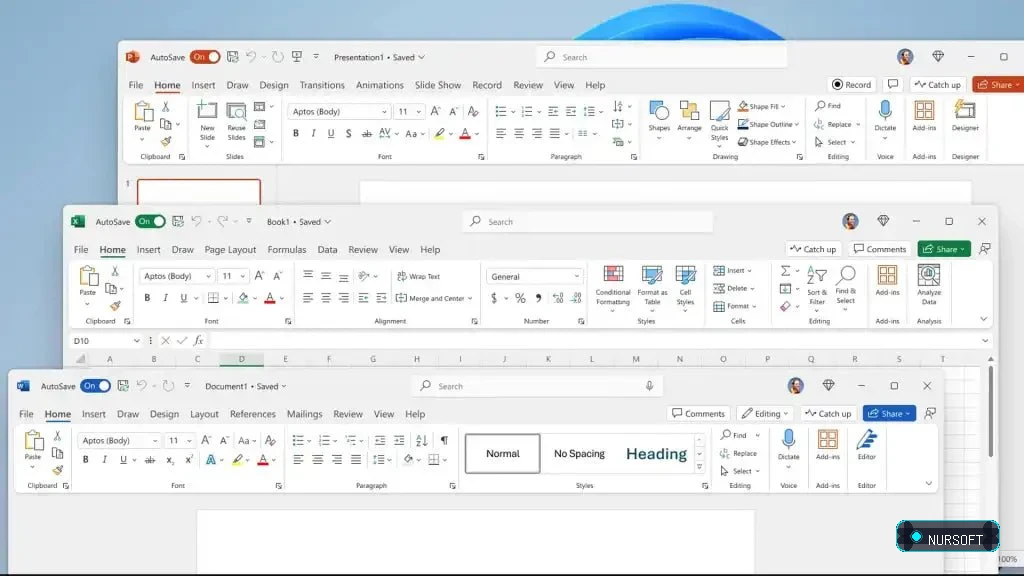Click Reuse Slides in PowerPoint

tap(236, 122)
